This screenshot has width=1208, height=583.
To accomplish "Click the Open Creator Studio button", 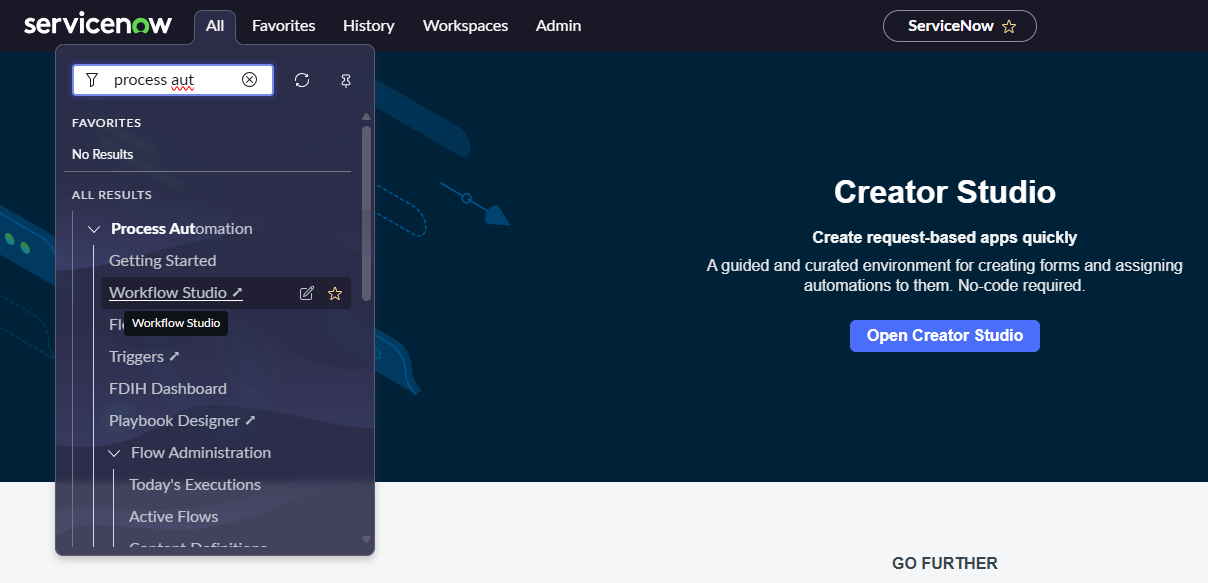I will coord(944,336).
